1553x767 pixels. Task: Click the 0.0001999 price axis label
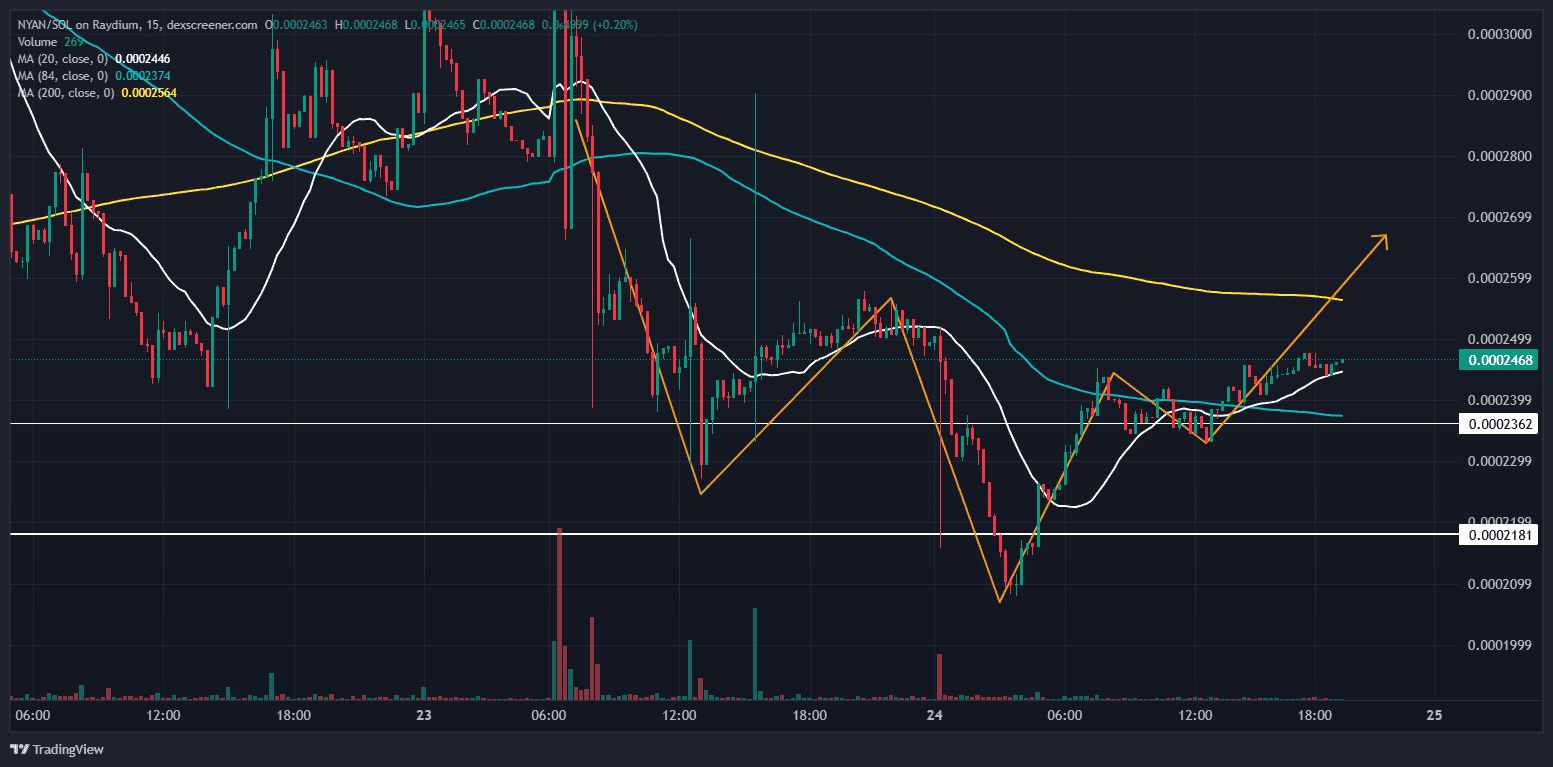point(1499,645)
